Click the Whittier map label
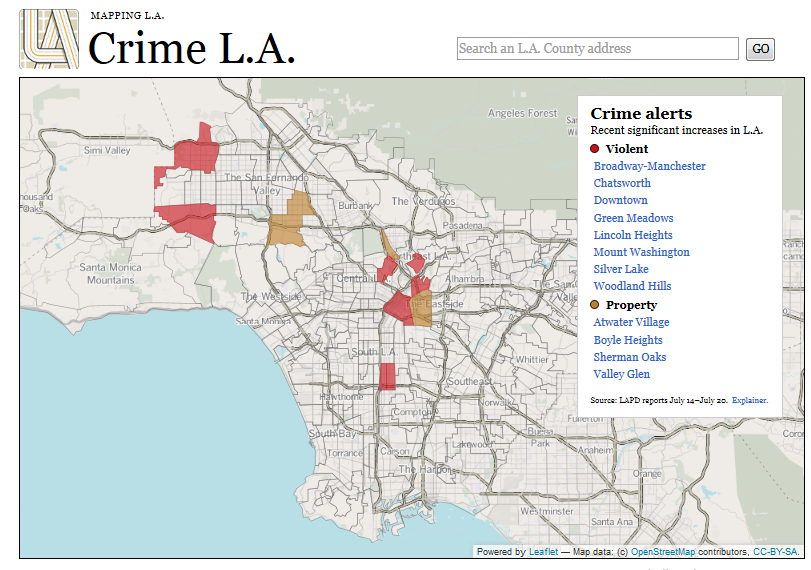 [532, 359]
